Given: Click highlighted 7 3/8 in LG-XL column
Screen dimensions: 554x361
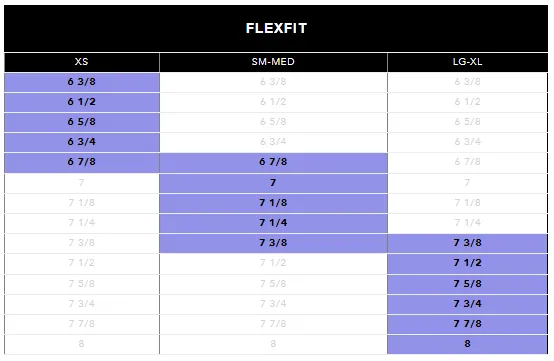Looking at the screenshot, I should 467,243.
